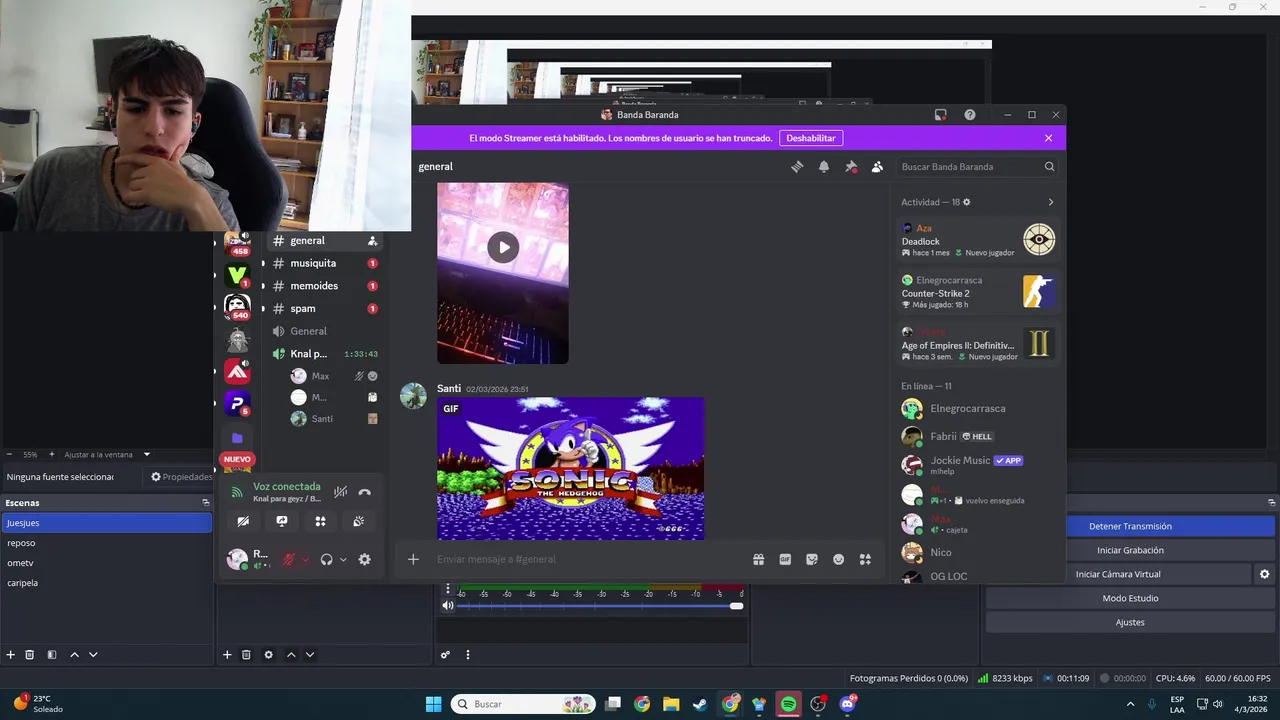Open OBS Ajustes button
This screenshot has height=720, width=1280.
point(1130,622)
